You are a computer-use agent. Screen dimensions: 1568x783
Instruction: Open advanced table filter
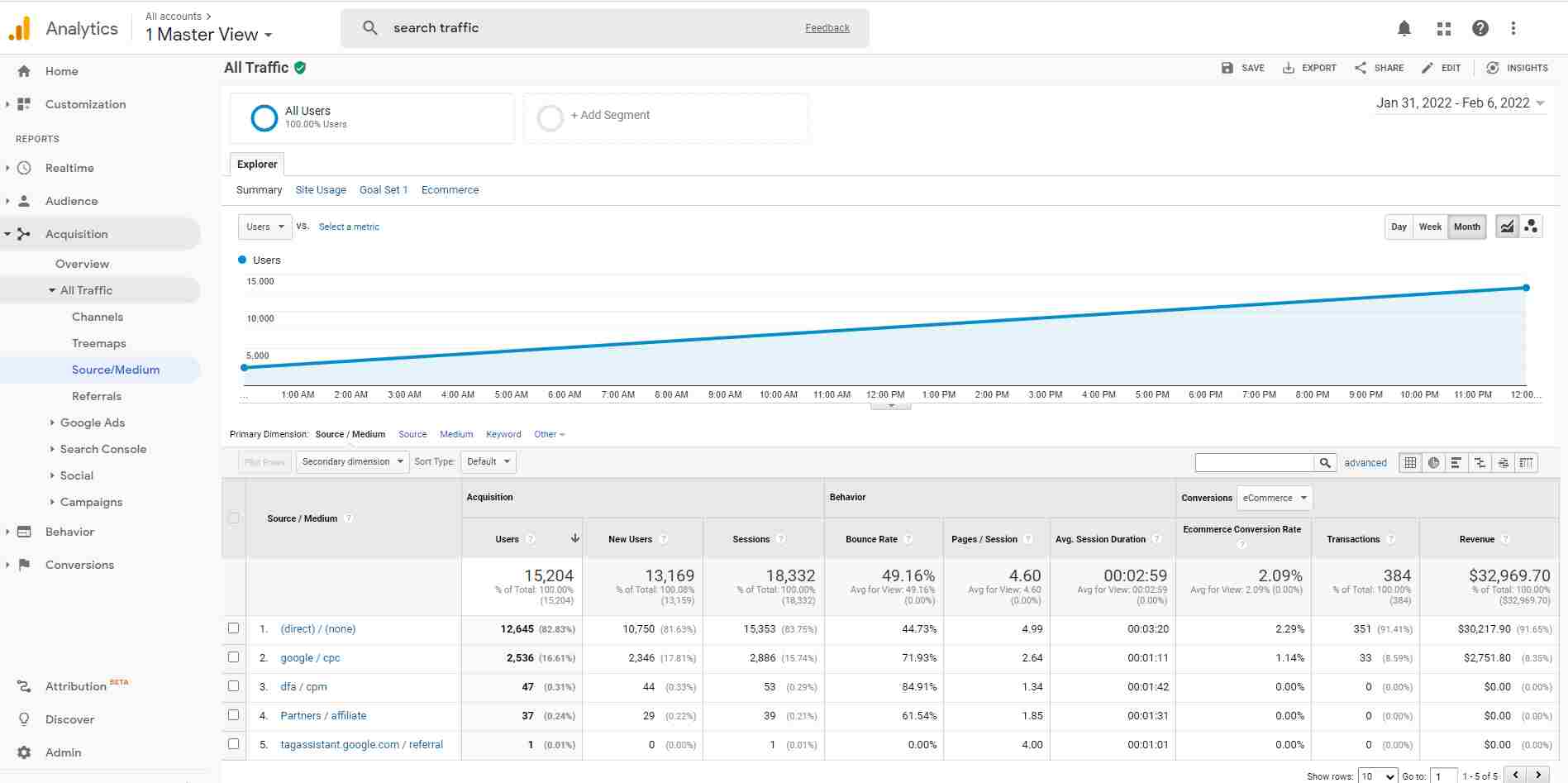point(1365,462)
